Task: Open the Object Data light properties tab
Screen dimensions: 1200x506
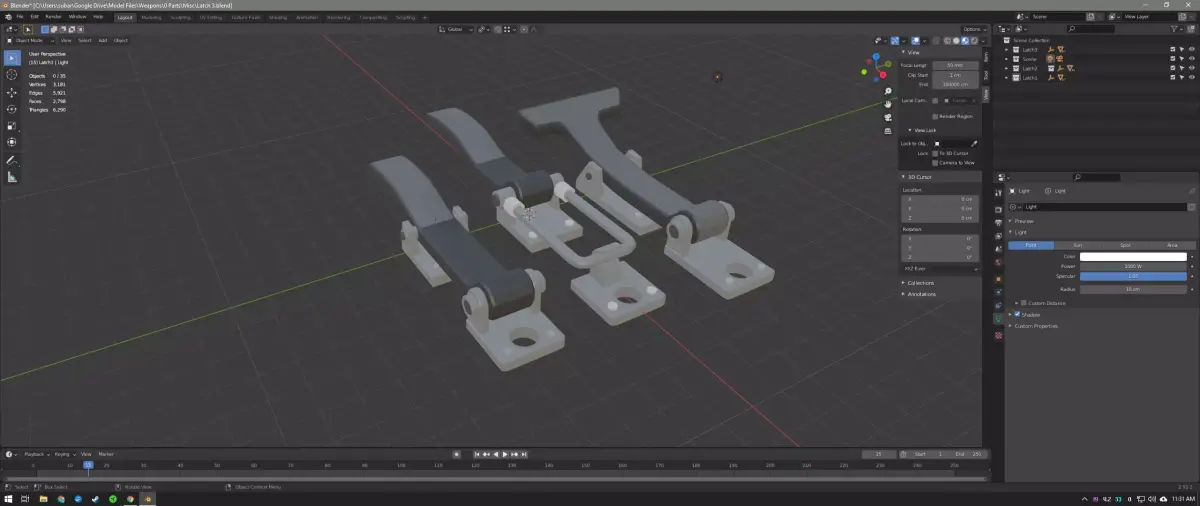Action: click(x=999, y=319)
